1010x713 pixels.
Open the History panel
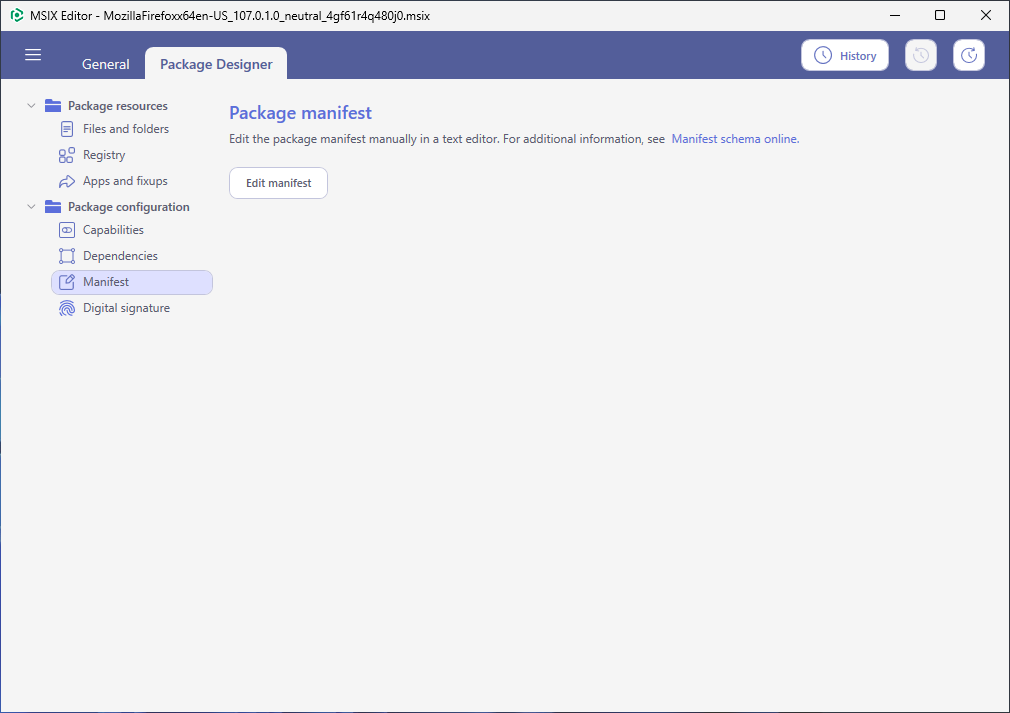844,55
